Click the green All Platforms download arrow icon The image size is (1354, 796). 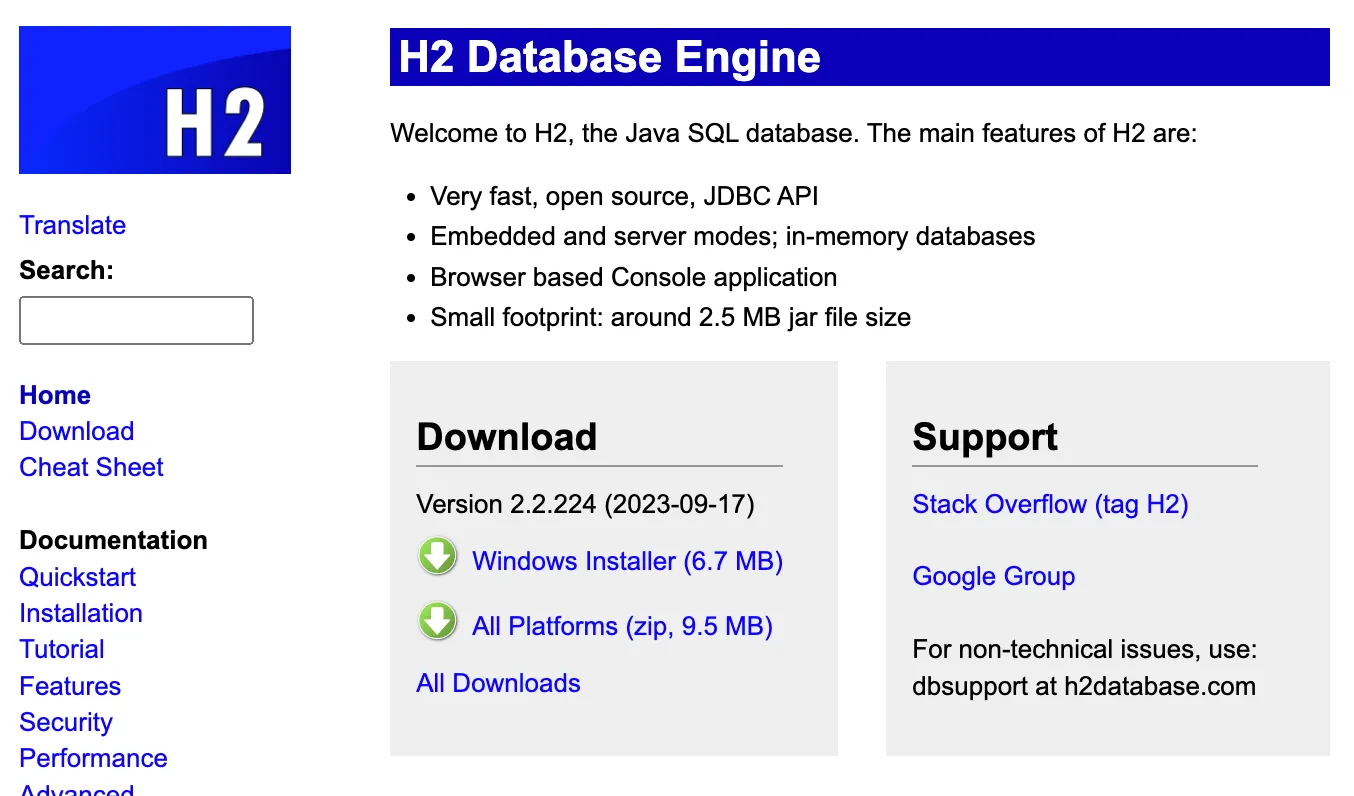click(437, 622)
